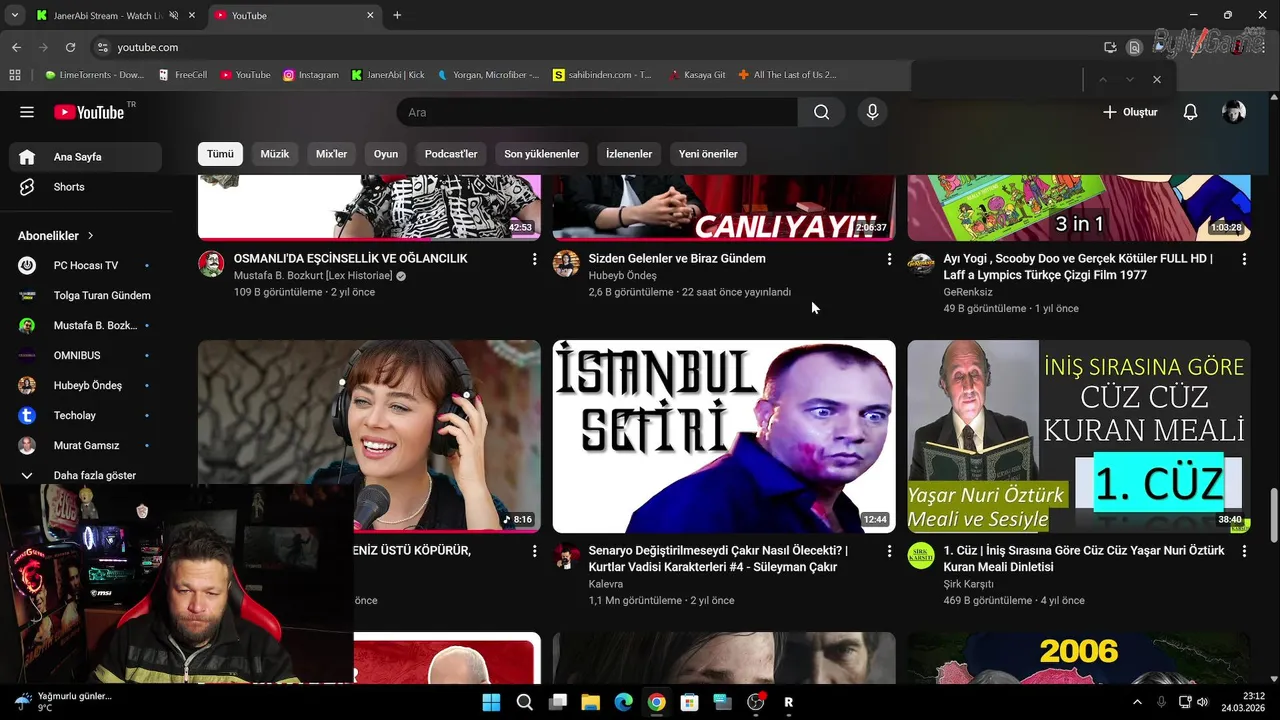Open Shorts in the sidebar

click(x=86, y=187)
